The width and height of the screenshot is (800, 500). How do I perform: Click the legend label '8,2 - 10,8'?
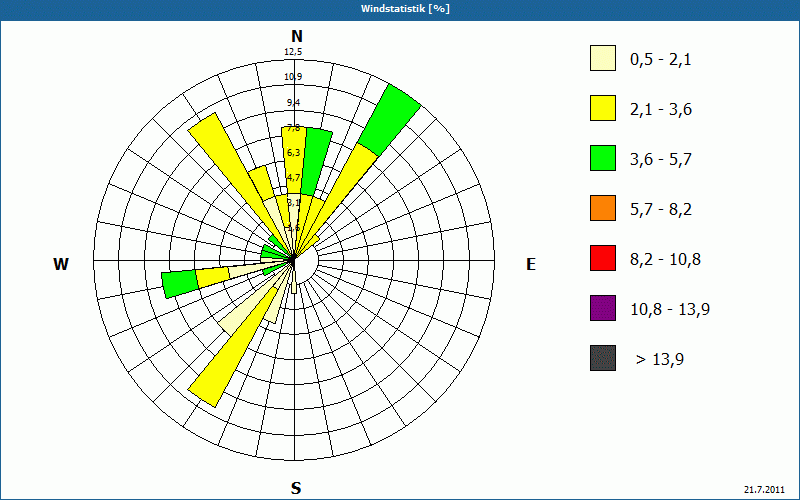point(665,260)
